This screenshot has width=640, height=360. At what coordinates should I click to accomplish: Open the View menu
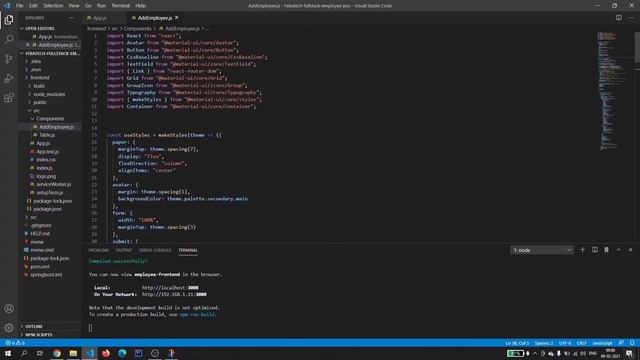click(x=74, y=6)
